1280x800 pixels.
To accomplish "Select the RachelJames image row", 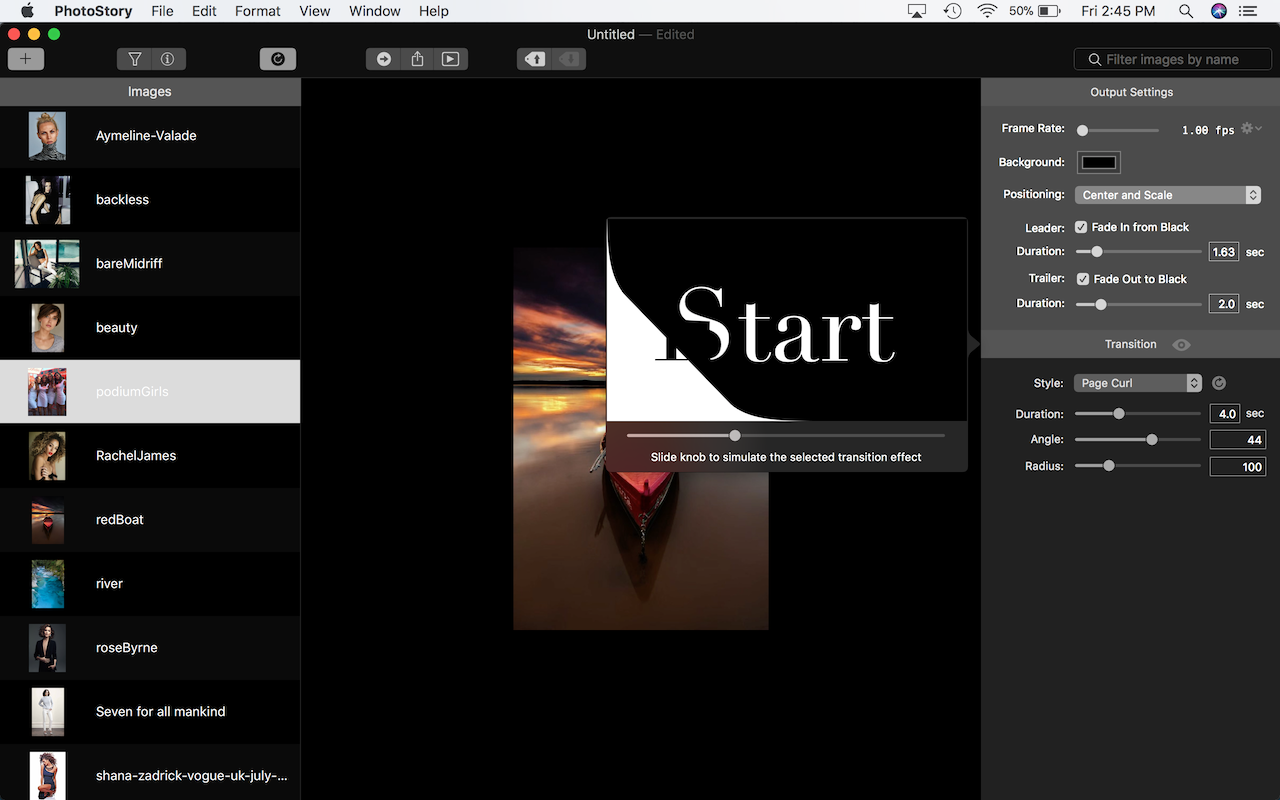I will pos(150,456).
